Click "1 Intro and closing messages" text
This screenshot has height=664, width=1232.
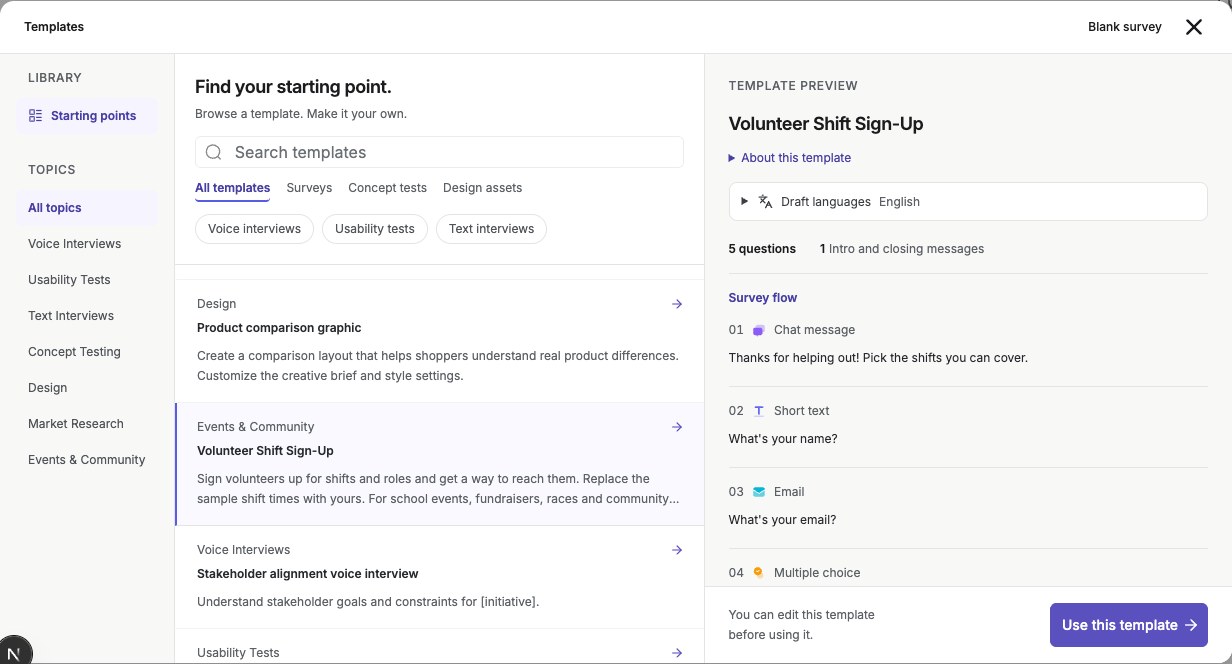902,249
